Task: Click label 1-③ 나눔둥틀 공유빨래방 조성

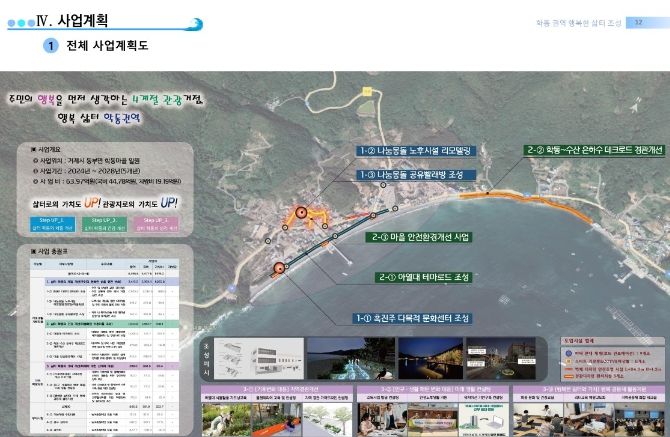Action: (408, 174)
